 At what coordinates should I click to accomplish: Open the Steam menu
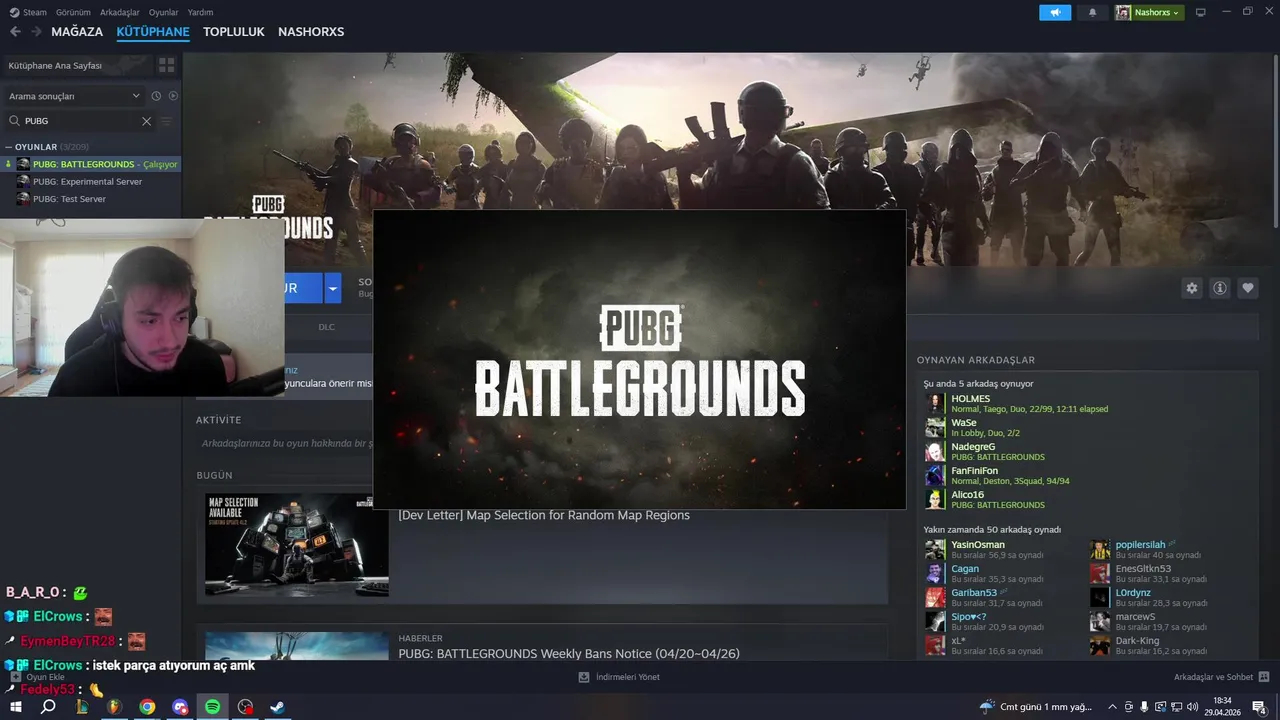pyautogui.click(x=28, y=12)
